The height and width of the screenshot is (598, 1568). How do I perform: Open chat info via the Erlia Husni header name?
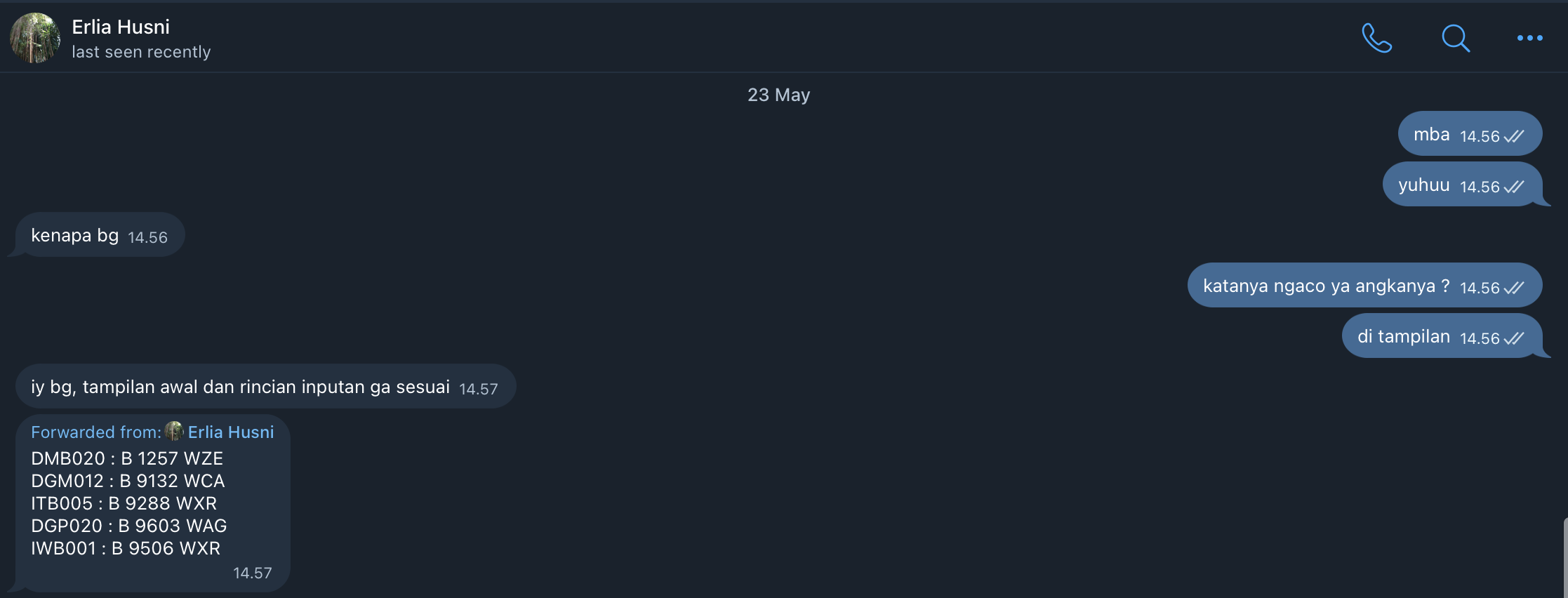tap(121, 27)
